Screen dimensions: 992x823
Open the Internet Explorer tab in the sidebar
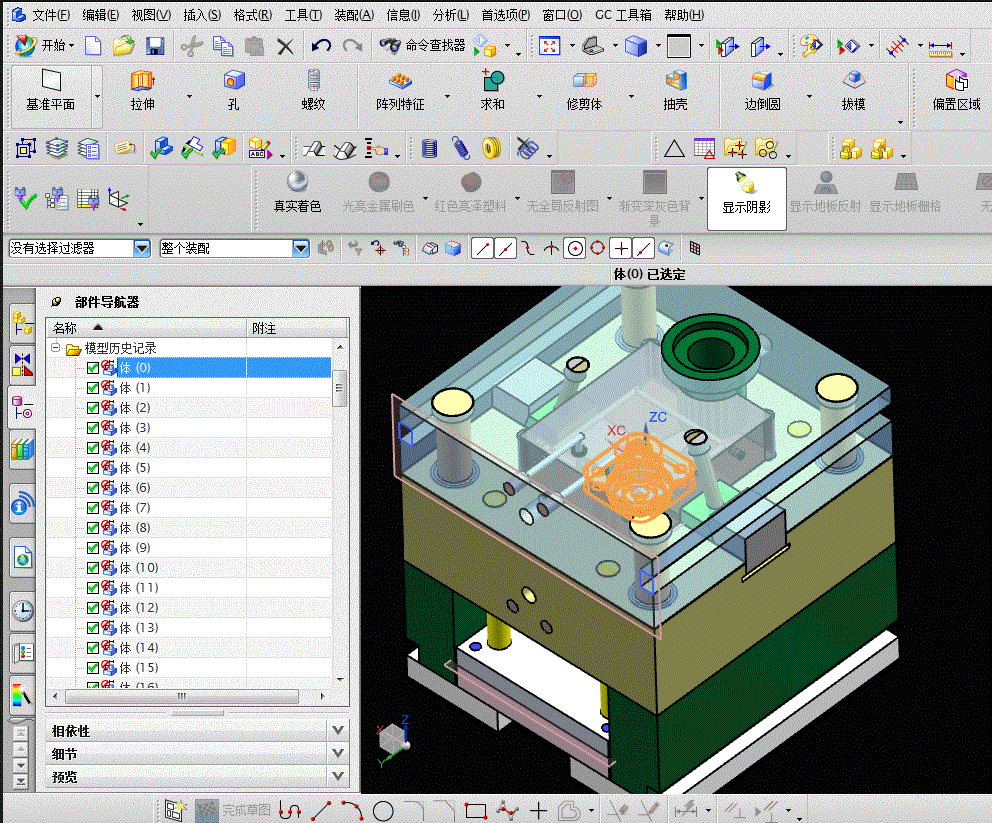23,558
